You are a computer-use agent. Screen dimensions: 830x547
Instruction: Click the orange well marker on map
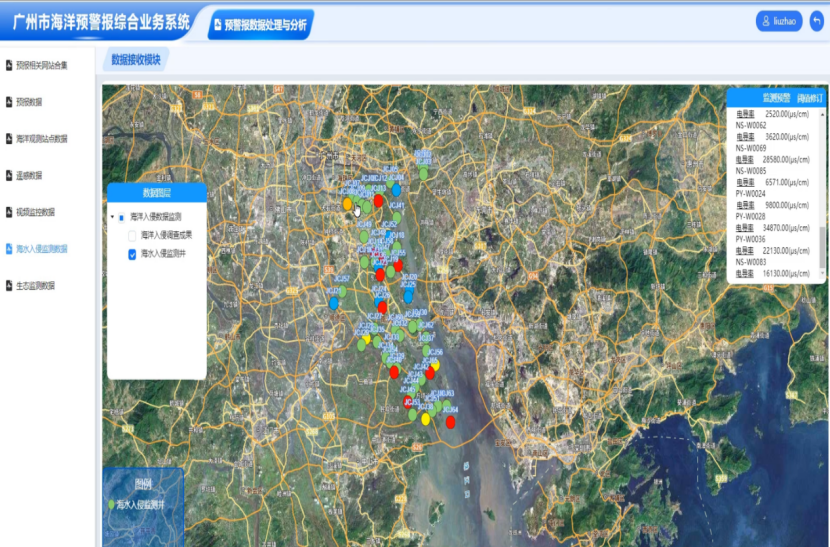coord(348,204)
